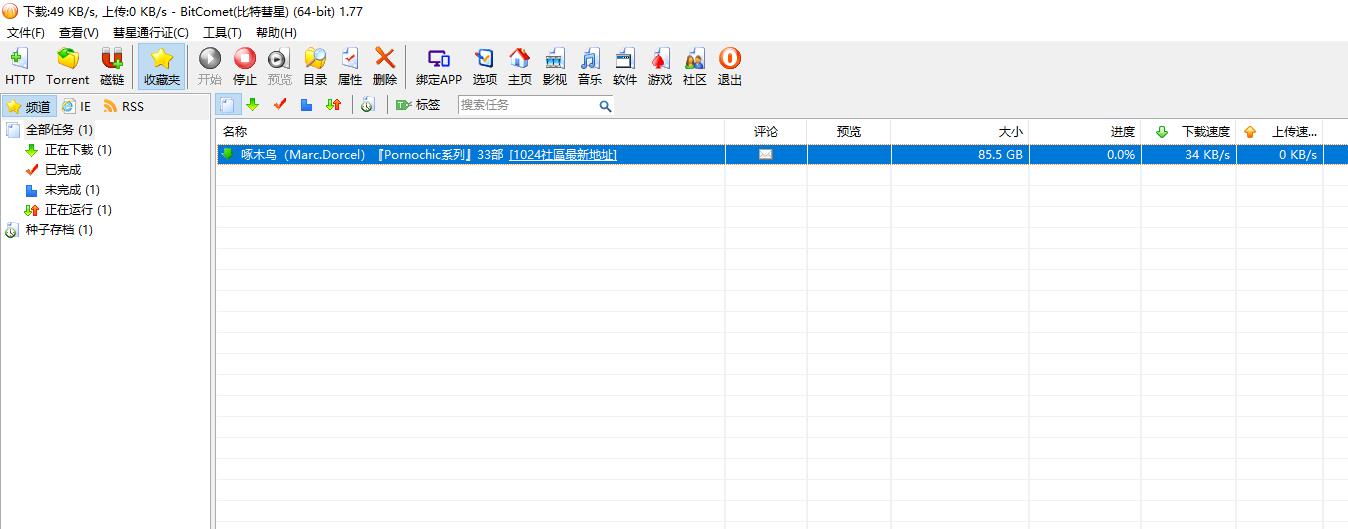The image size is (1348, 529).
Task: Click the Start (开始) toolbar button
Action: coord(210,66)
